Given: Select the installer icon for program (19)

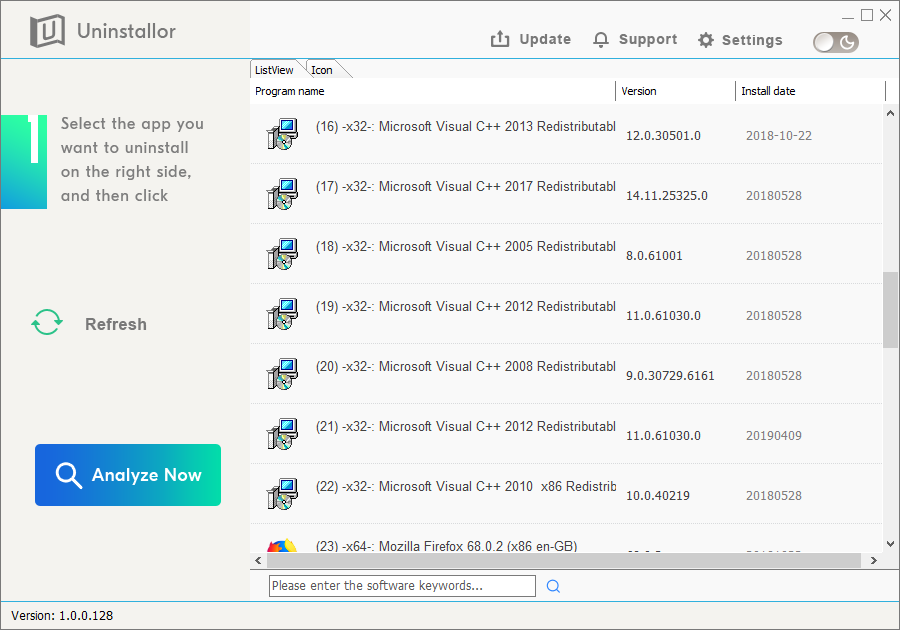Looking at the screenshot, I should pyautogui.click(x=282, y=314).
